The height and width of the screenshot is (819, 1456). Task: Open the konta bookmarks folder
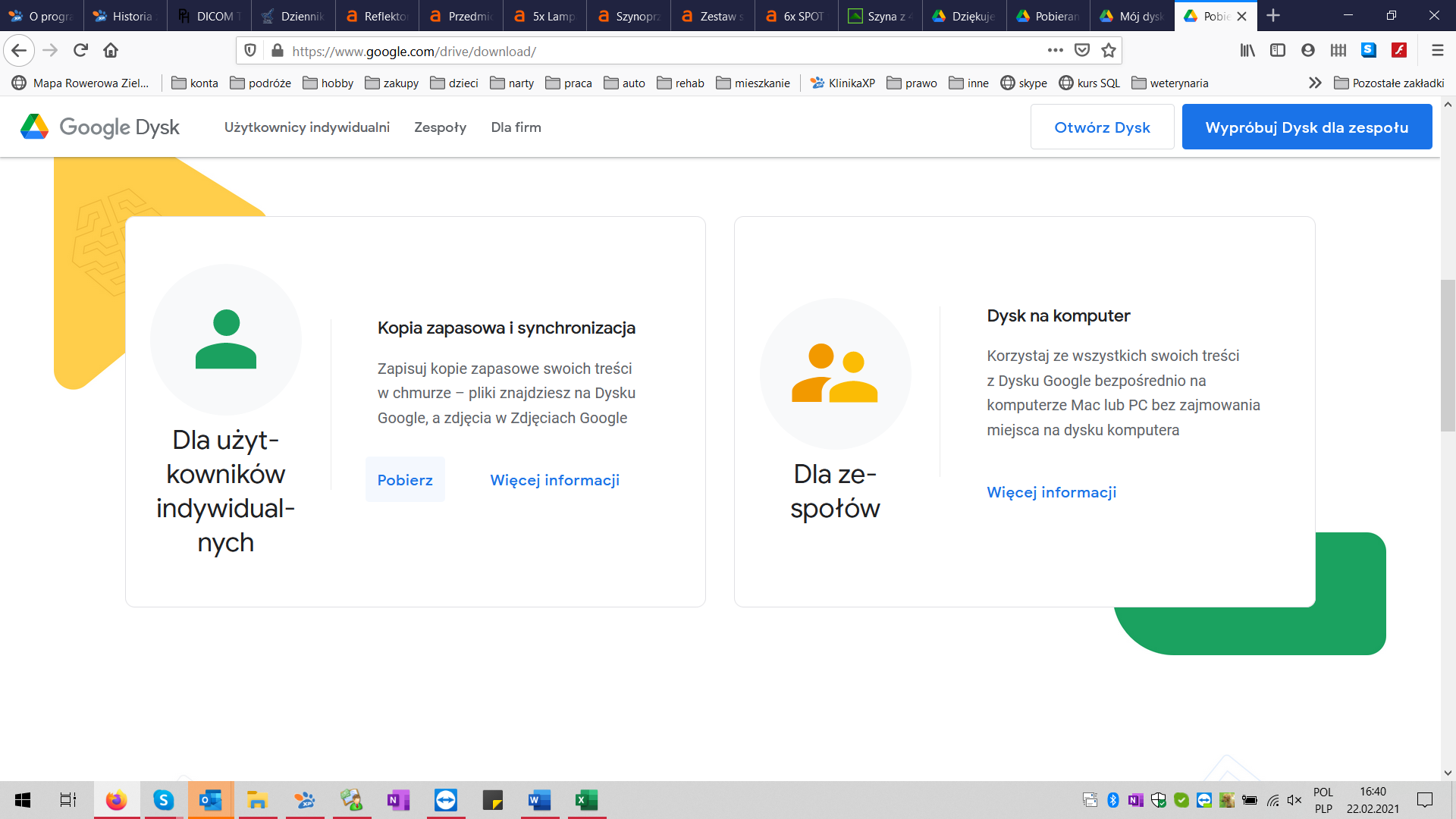tap(195, 83)
